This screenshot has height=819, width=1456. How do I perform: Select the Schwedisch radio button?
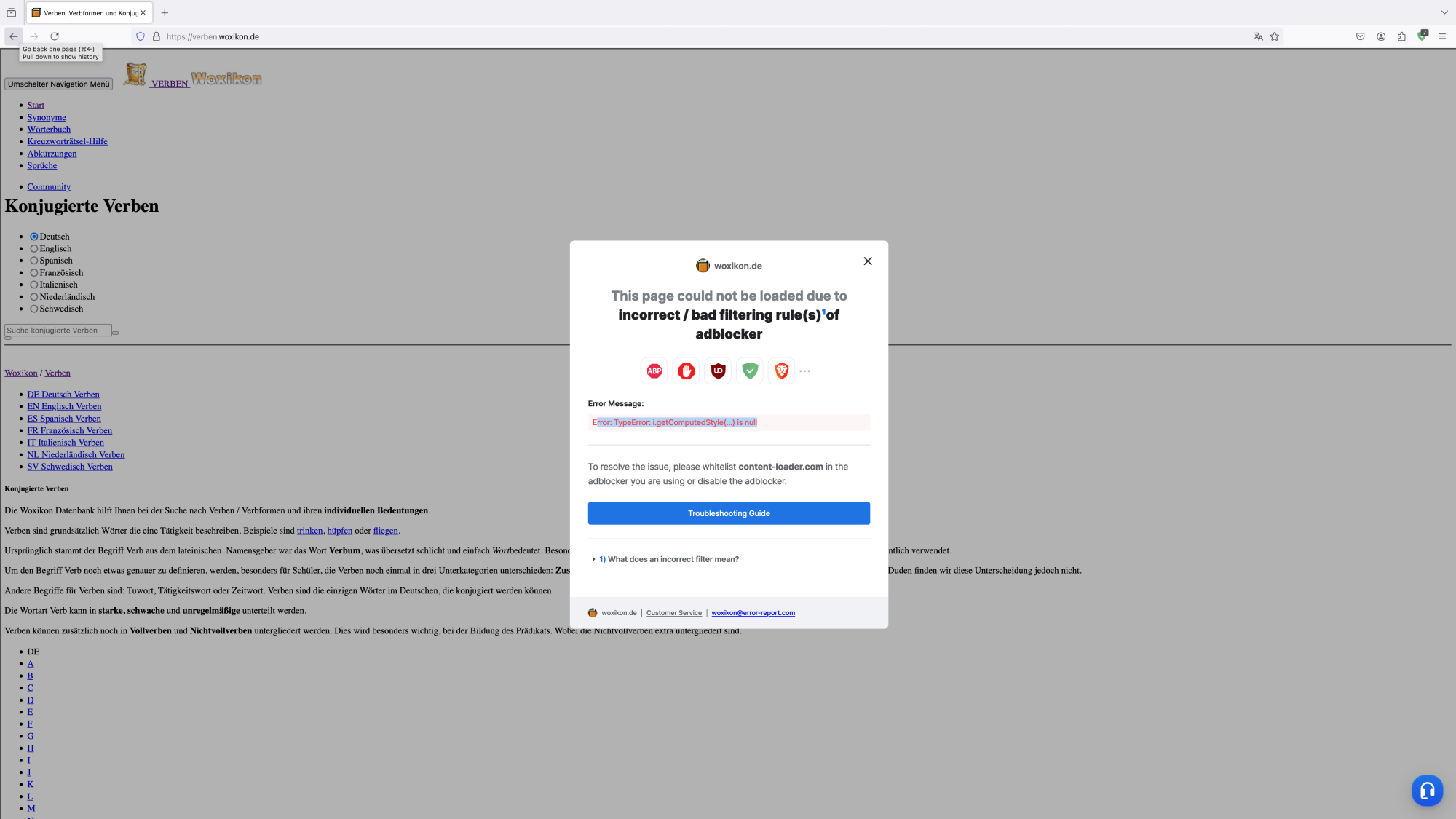click(33, 309)
